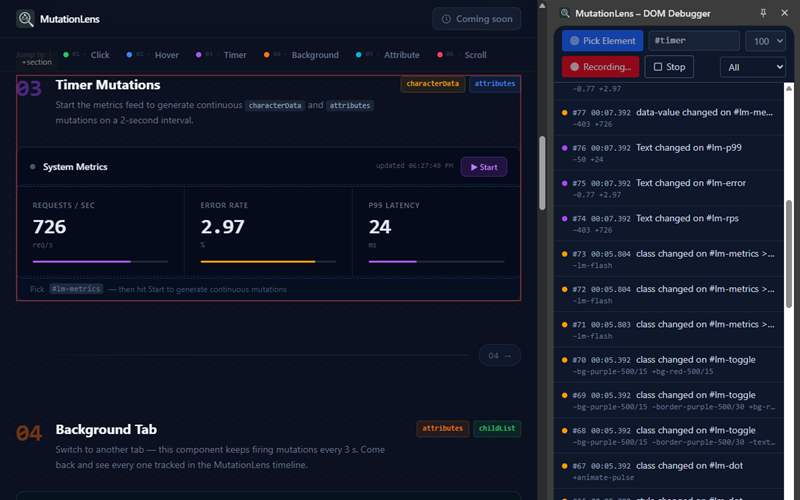The image size is (800, 500).
Task: Click the page scrollbar up arrow
Action: click(x=542, y=5)
